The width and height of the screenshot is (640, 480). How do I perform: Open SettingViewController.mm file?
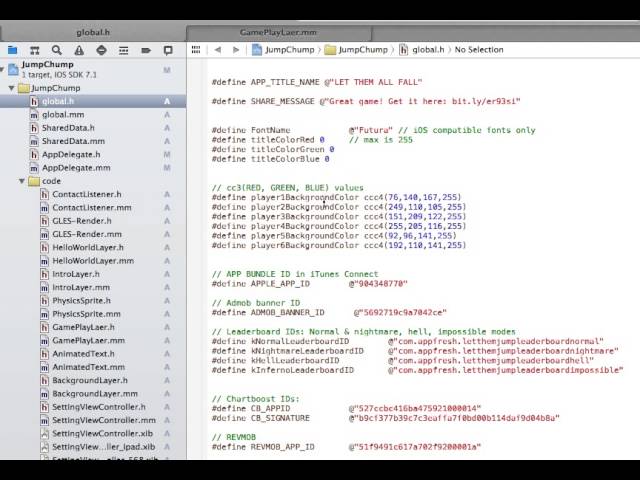[x=104, y=420]
